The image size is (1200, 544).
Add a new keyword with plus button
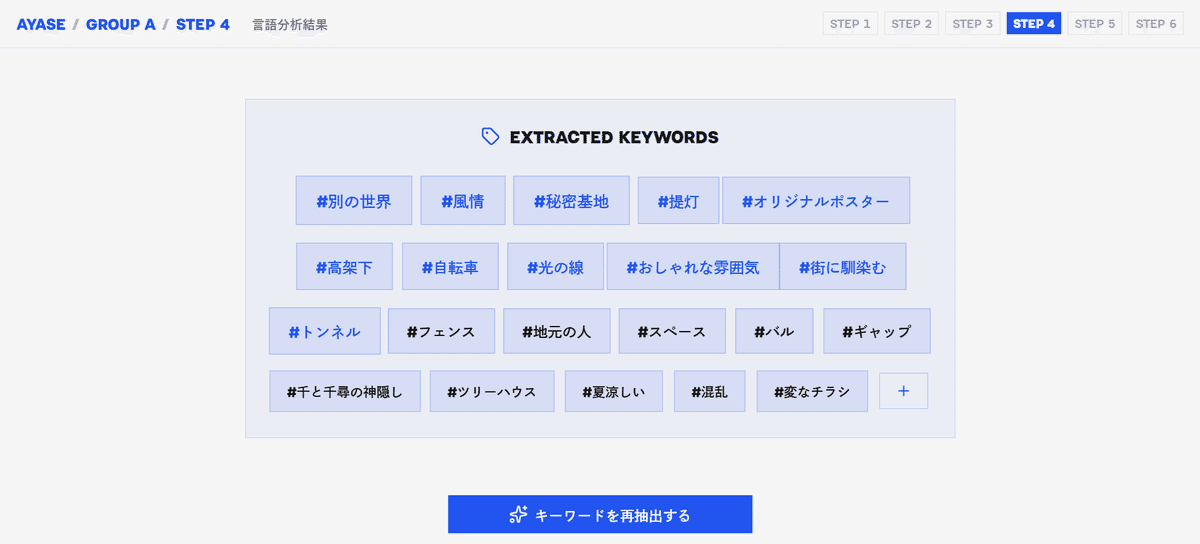click(903, 391)
